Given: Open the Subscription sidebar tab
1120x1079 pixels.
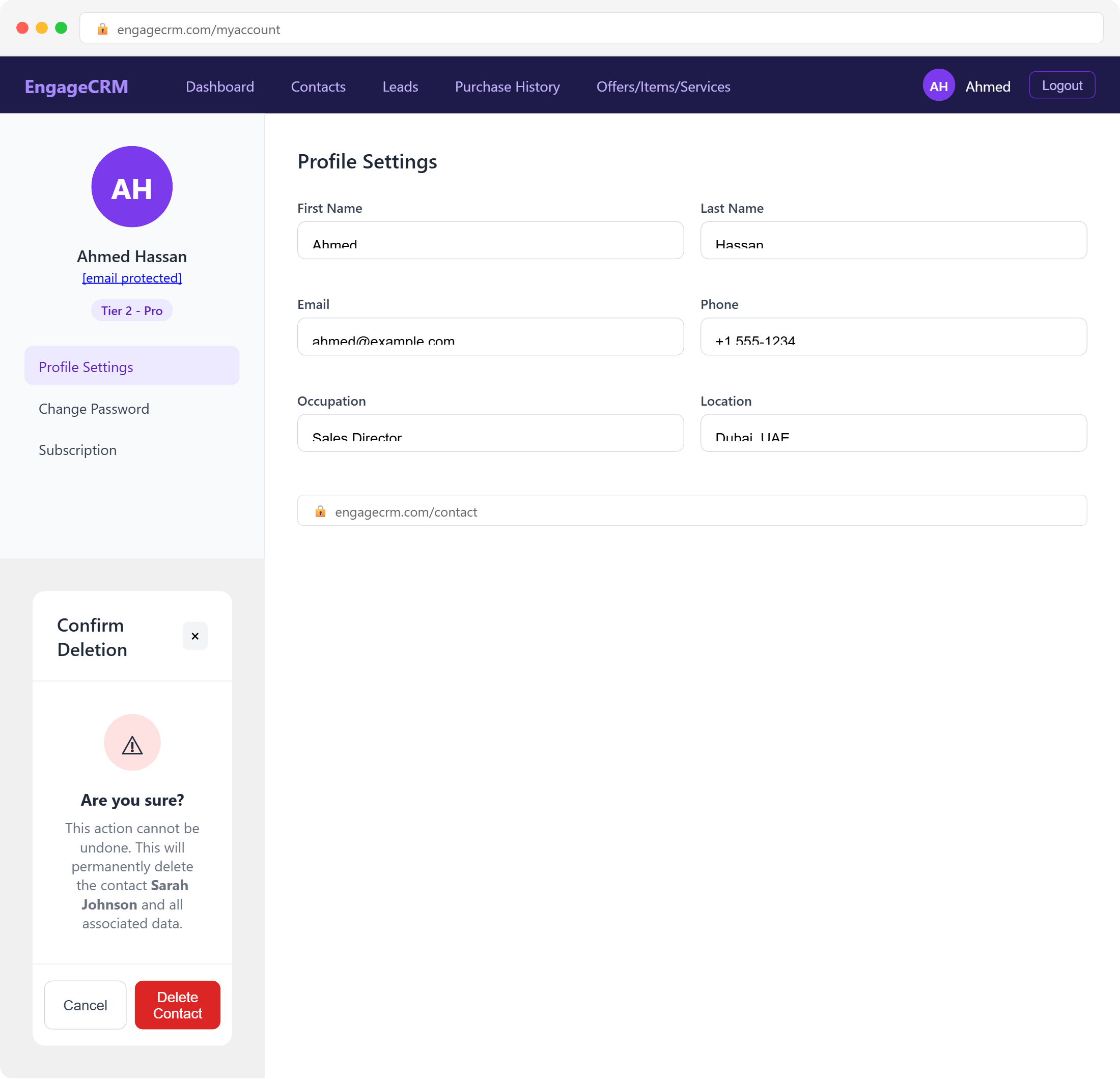Looking at the screenshot, I should click(78, 450).
